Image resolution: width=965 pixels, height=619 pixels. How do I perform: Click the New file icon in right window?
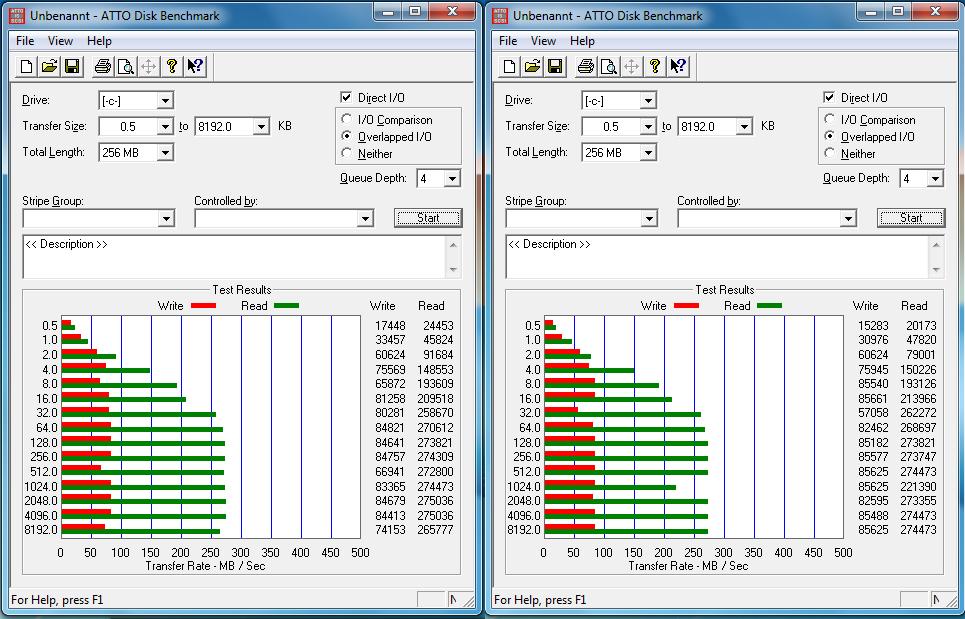[510, 67]
